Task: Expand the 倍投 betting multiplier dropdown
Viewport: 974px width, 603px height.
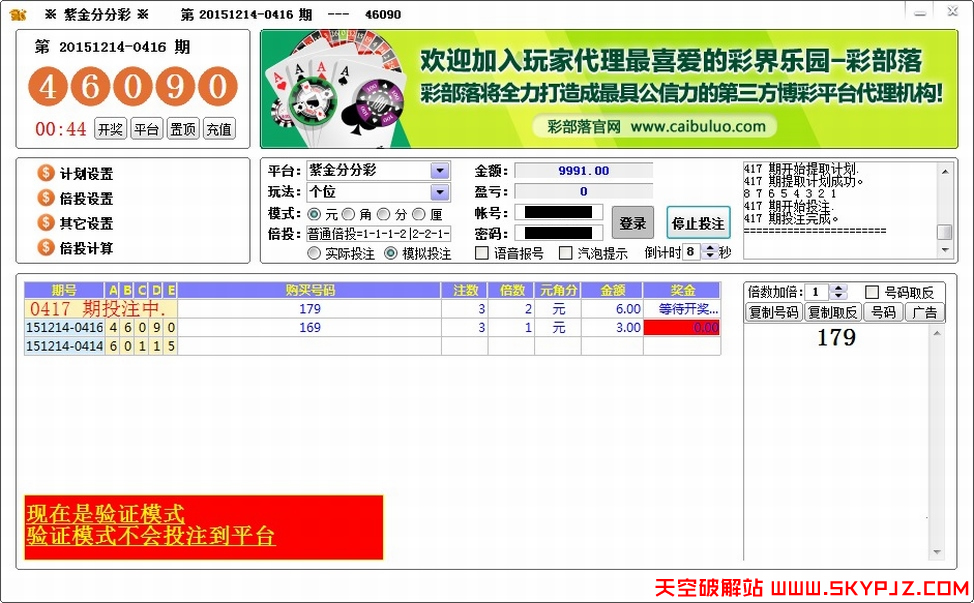Action: [444, 233]
